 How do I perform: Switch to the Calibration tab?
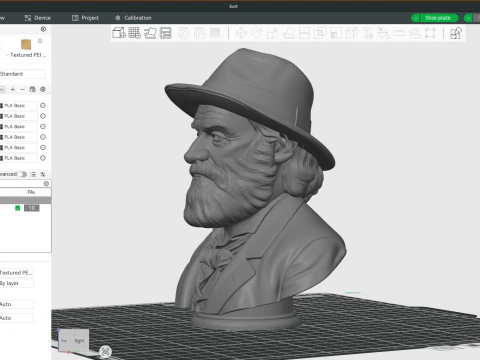click(133, 18)
